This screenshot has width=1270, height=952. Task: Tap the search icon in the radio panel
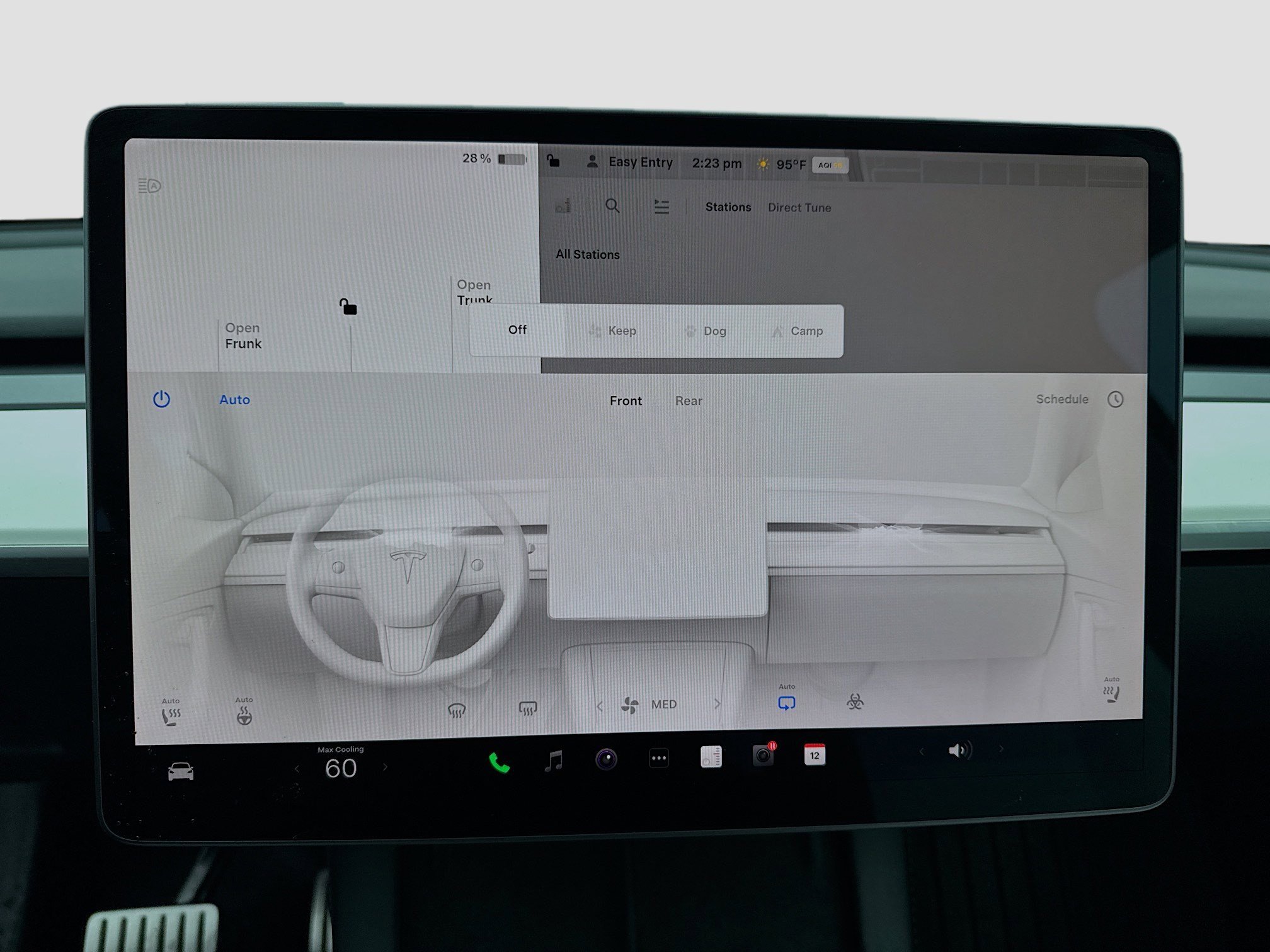(x=612, y=207)
